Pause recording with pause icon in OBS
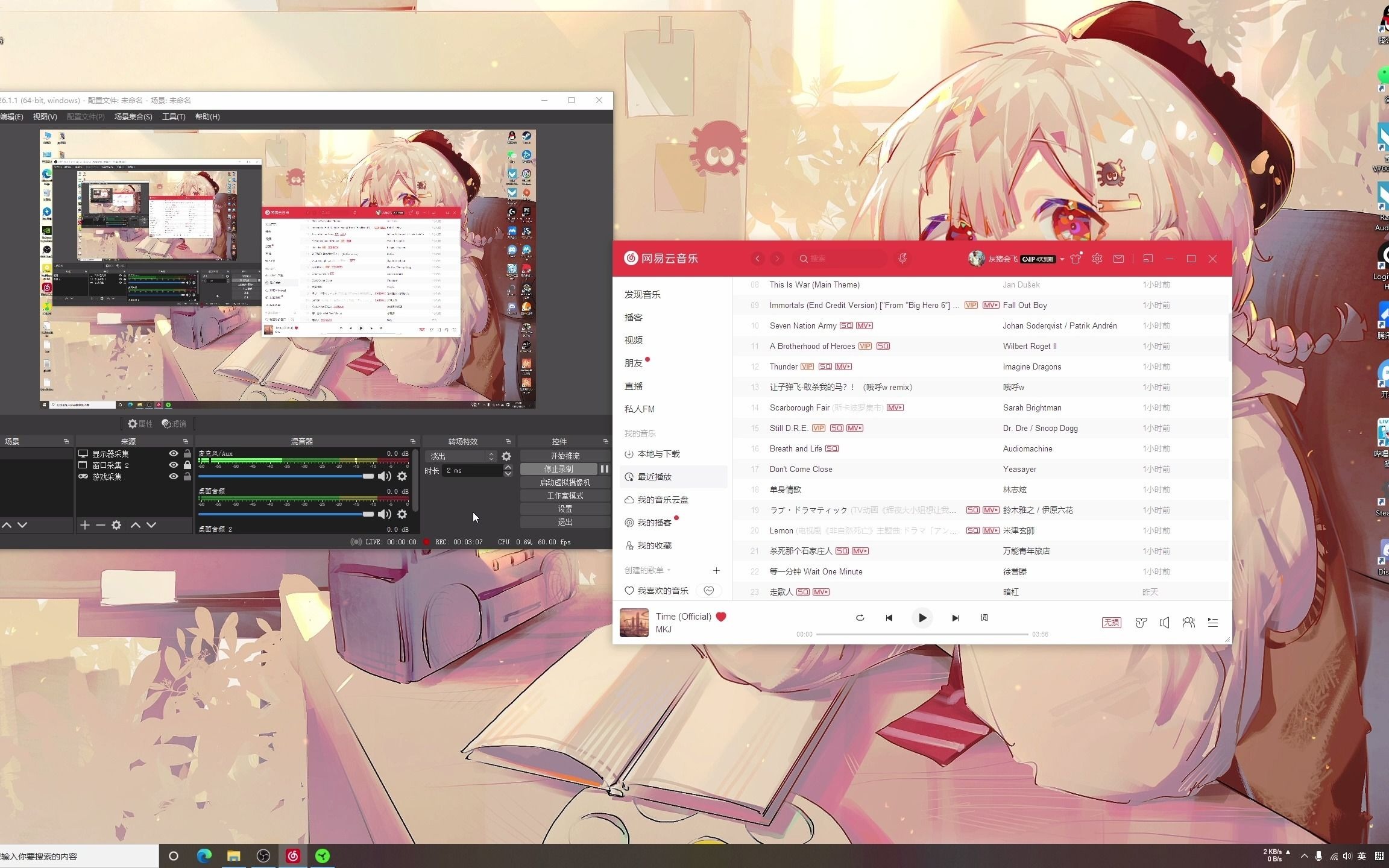Screen dimensions: 1389x868 [604, 469]
